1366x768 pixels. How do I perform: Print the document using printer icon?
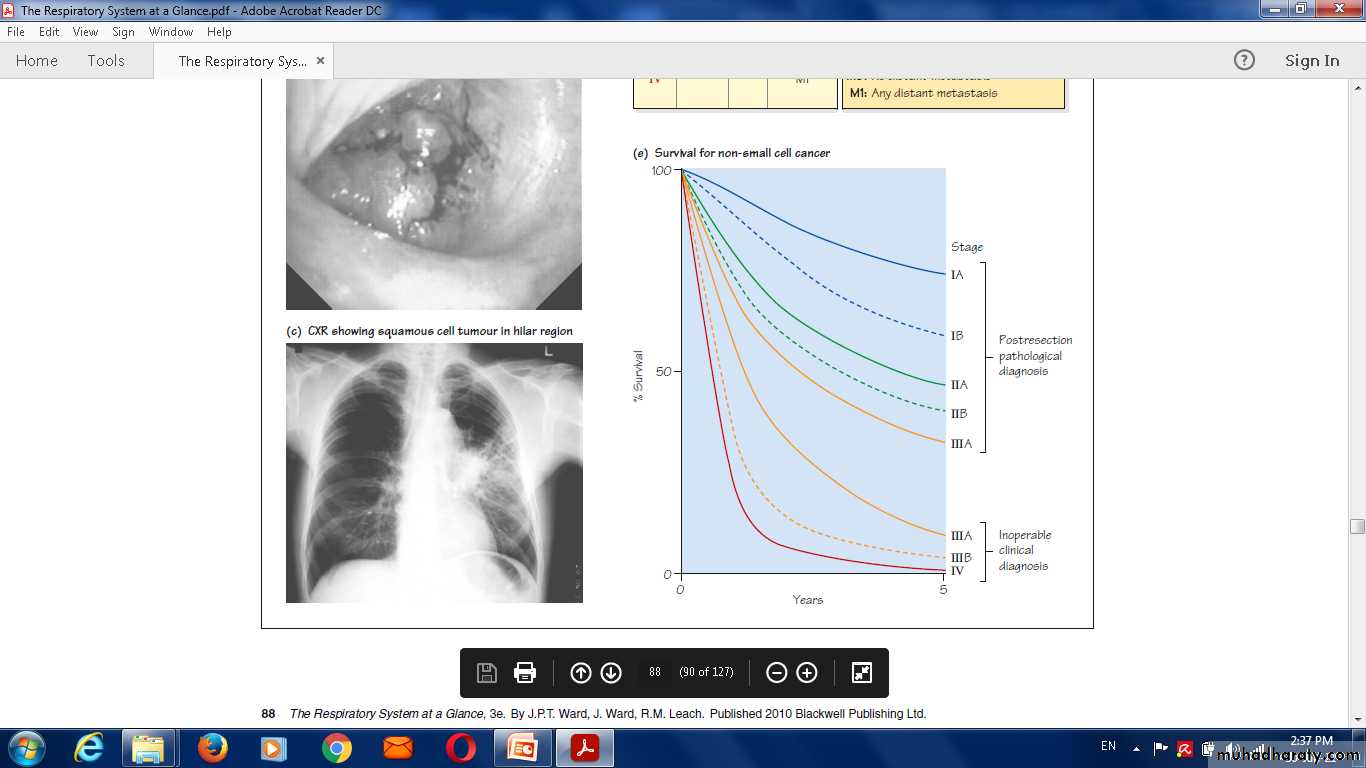[525, 673]
